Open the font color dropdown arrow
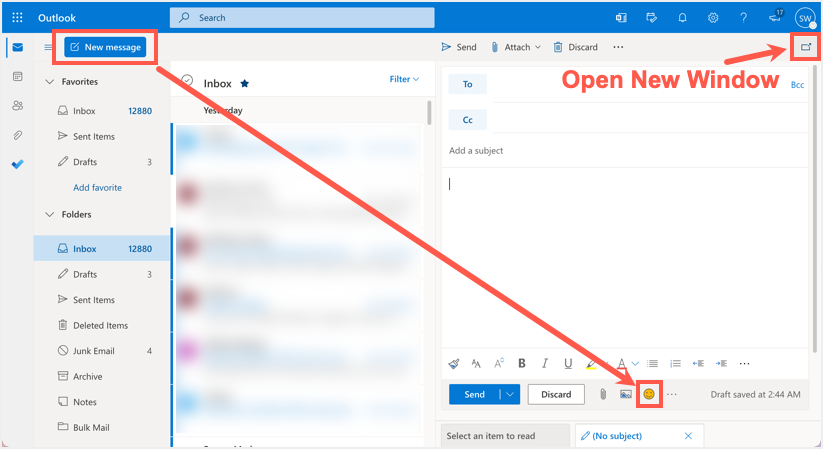 point(636,363)
